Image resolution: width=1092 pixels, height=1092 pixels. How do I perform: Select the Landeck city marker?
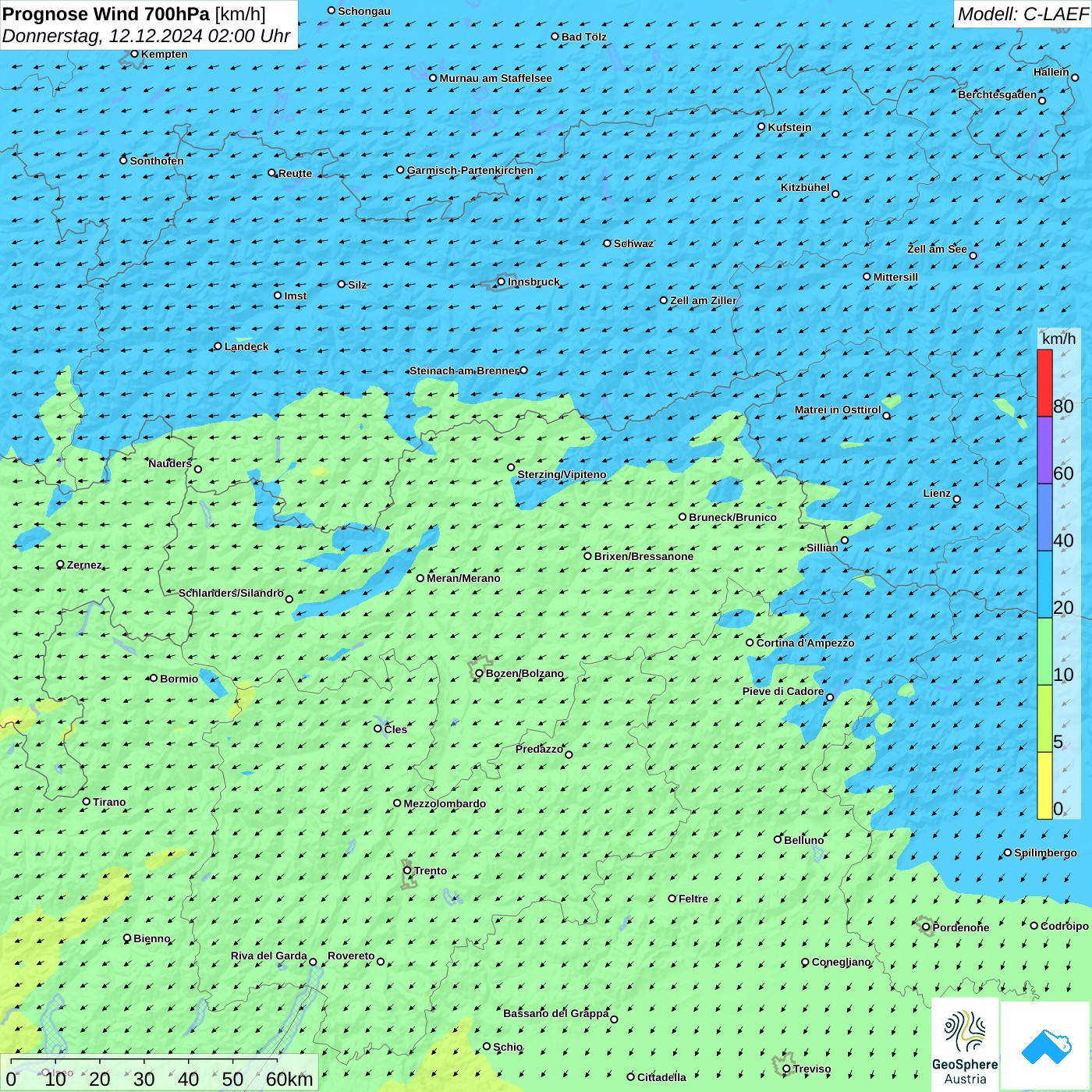pos(218,346)
